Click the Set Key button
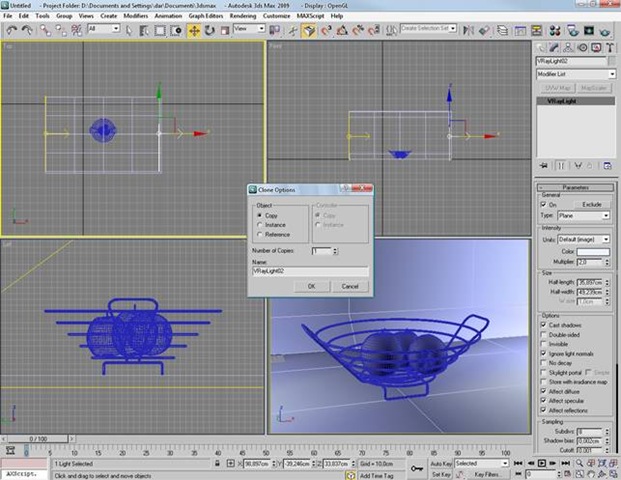 pos(442,474)
